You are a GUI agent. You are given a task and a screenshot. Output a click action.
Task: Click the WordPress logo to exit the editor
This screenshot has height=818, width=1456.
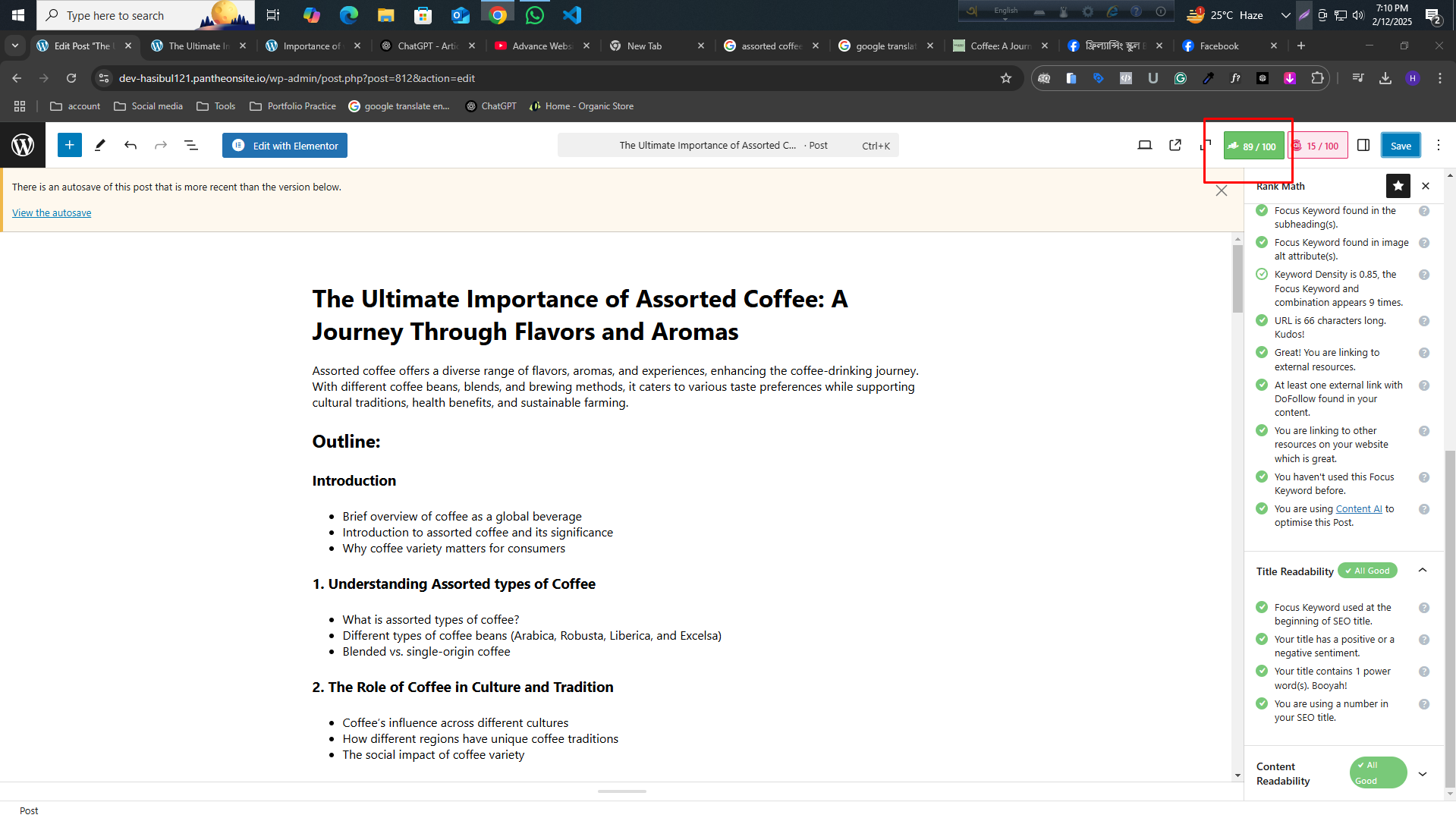[x=23, y=145]
